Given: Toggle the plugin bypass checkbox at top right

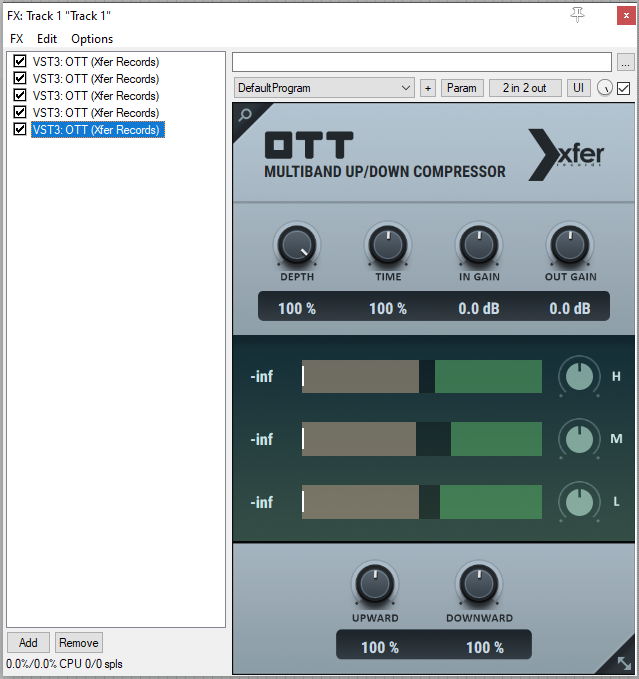Looking at the screenshot, I should click(x=624, y=88).
